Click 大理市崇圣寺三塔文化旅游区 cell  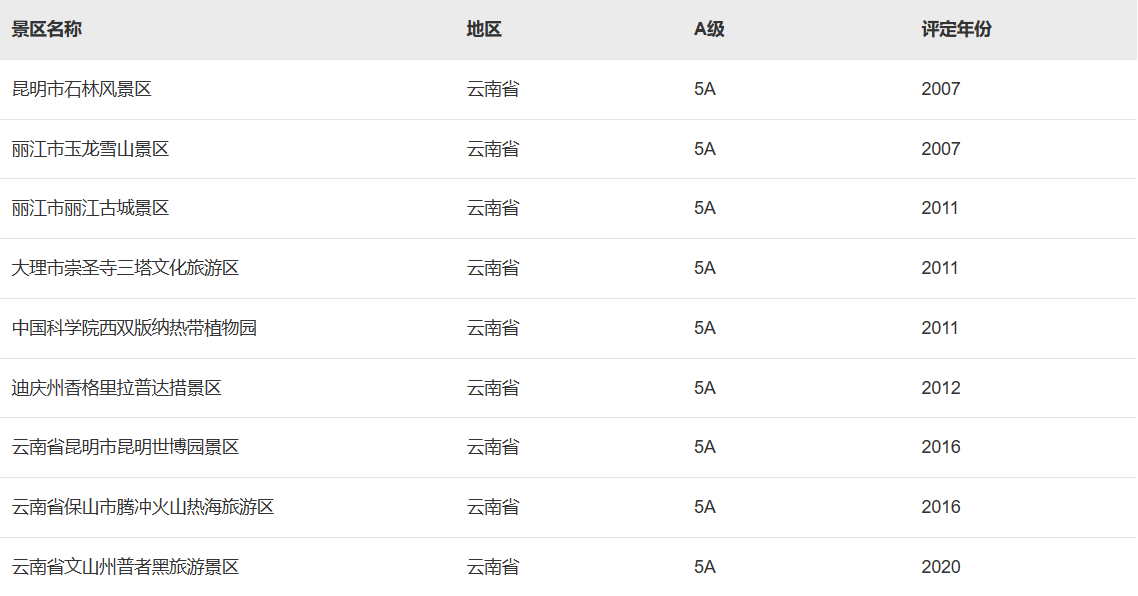126,268
